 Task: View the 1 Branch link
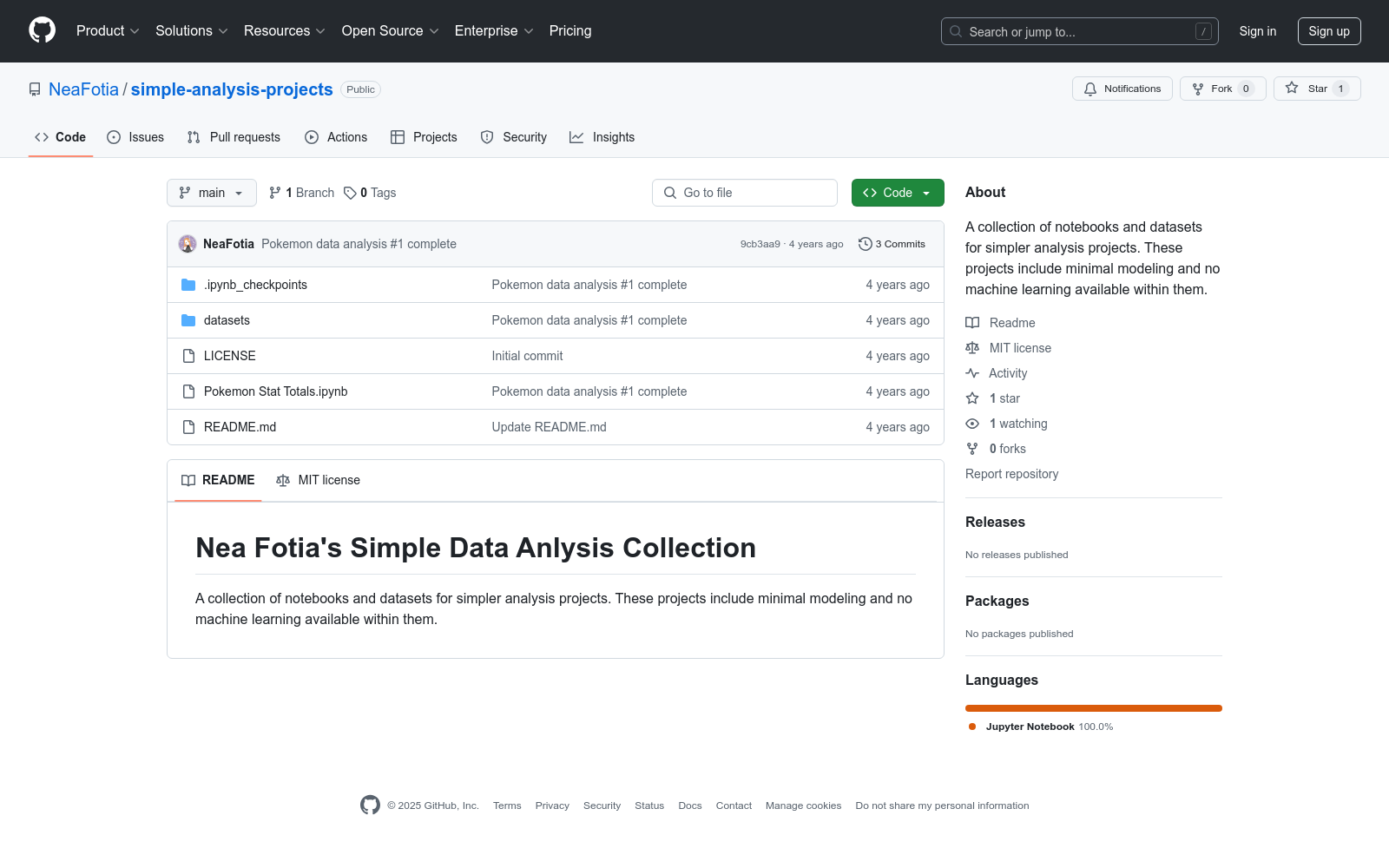[301, 193]
